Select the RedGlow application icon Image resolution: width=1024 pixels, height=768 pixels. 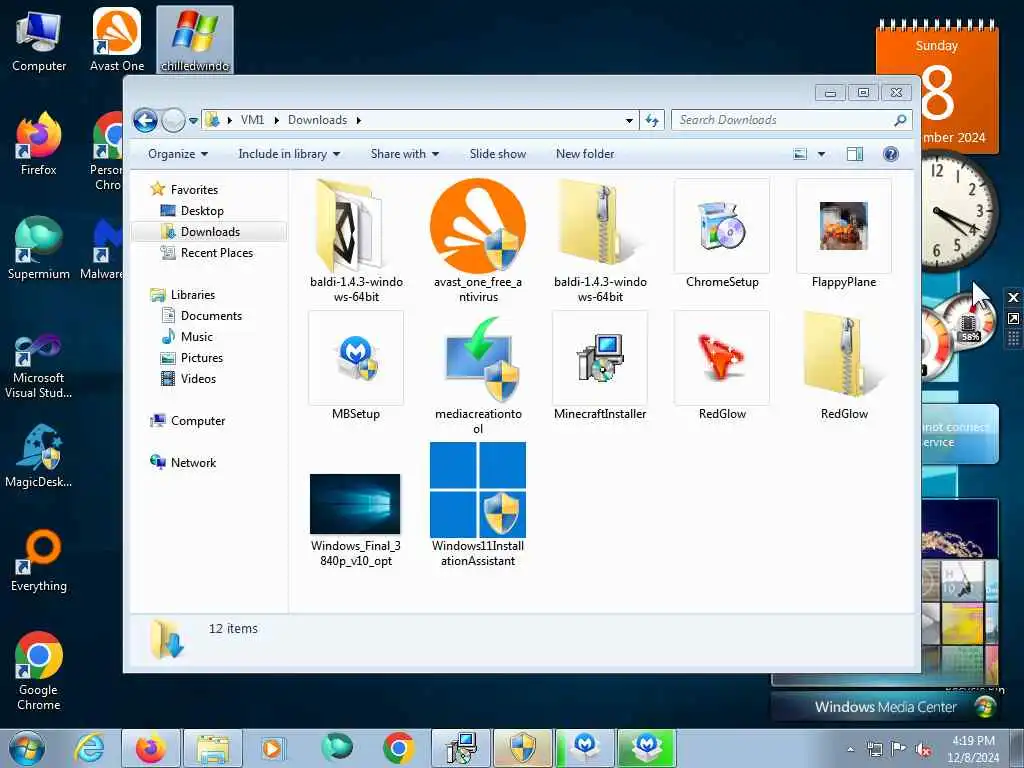point(722,358)
